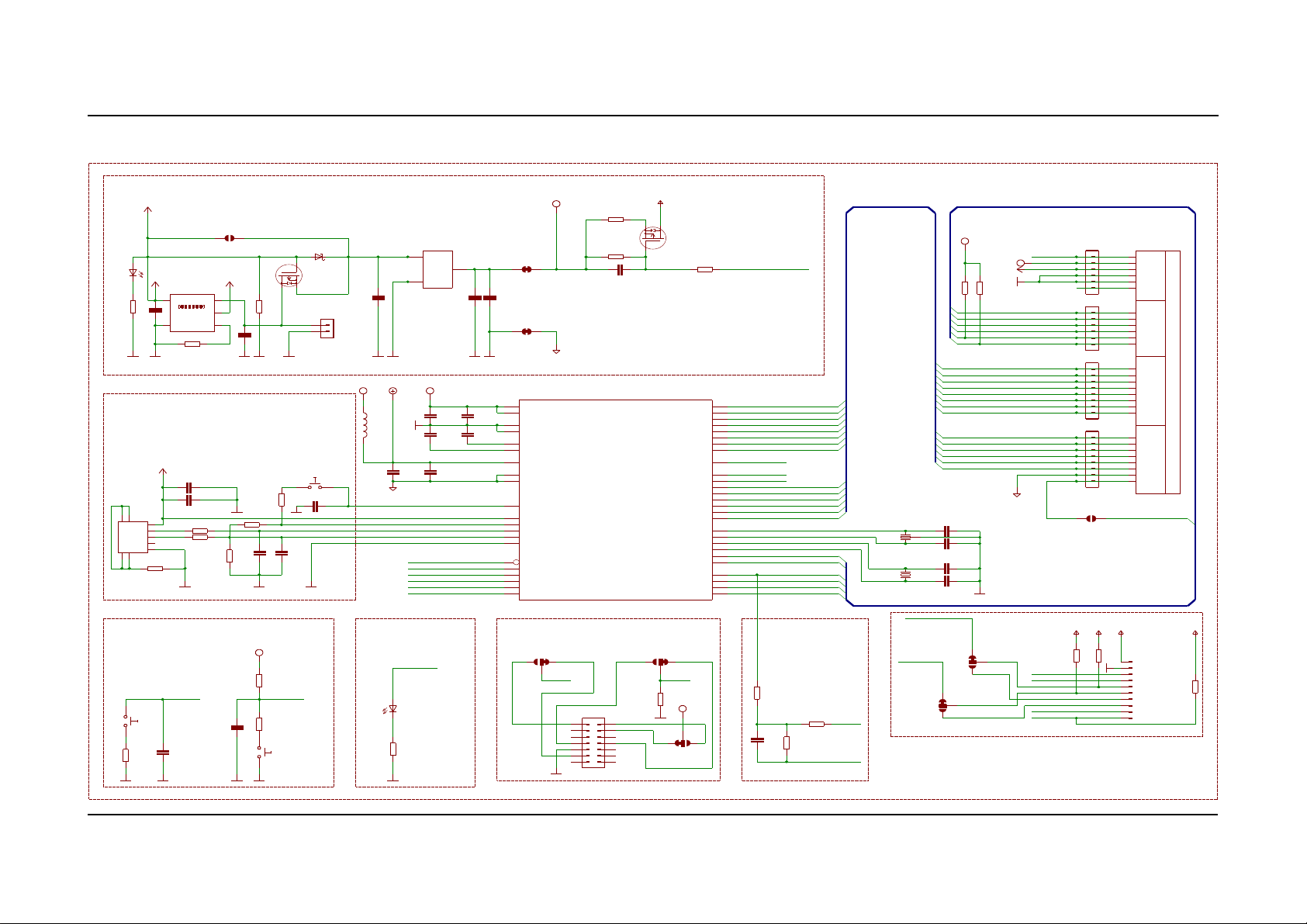Click the upper crystal oscillator symbol
This screenshot has width=1307, height=924.
[905, 537]
